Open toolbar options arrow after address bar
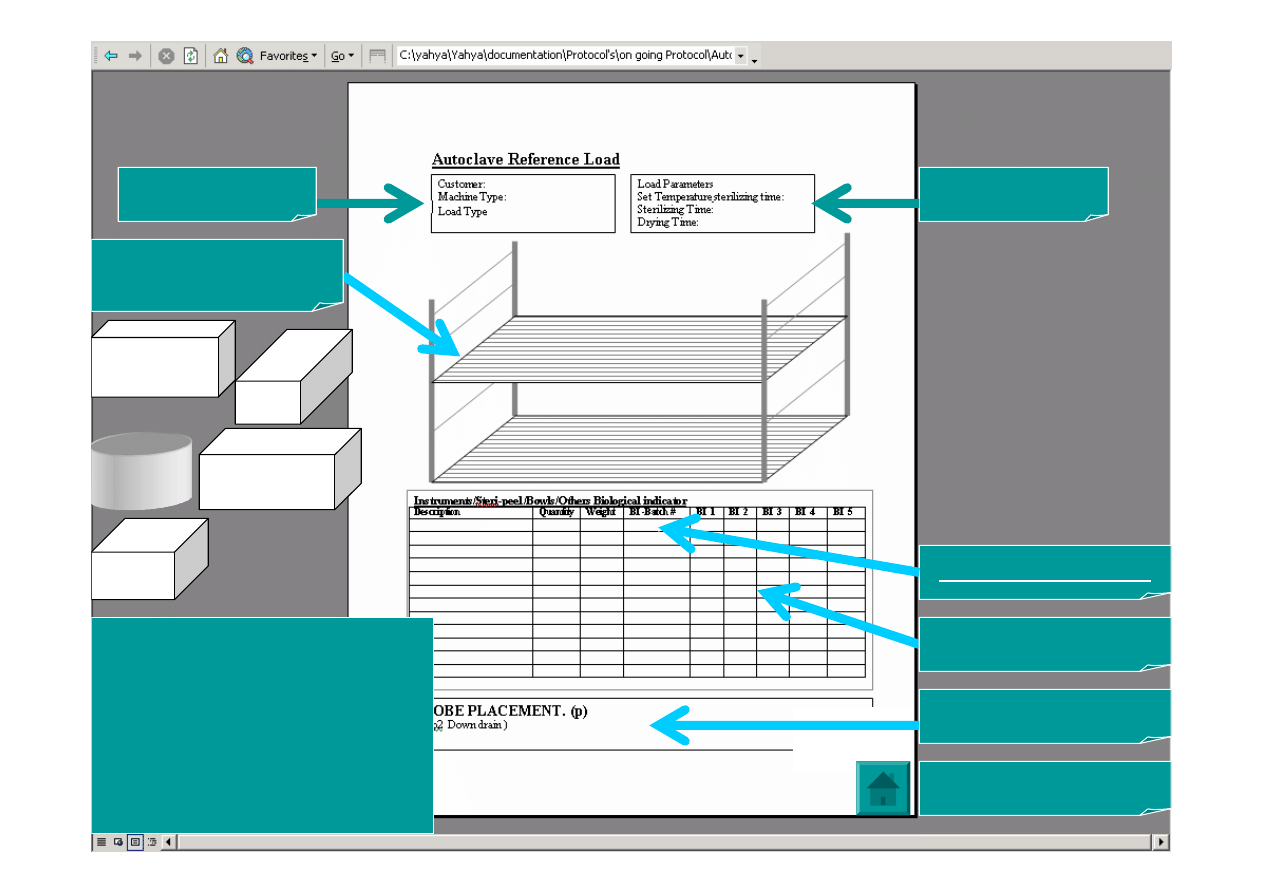Viewport: 1263px width, 893px height. tap(754, 58)
